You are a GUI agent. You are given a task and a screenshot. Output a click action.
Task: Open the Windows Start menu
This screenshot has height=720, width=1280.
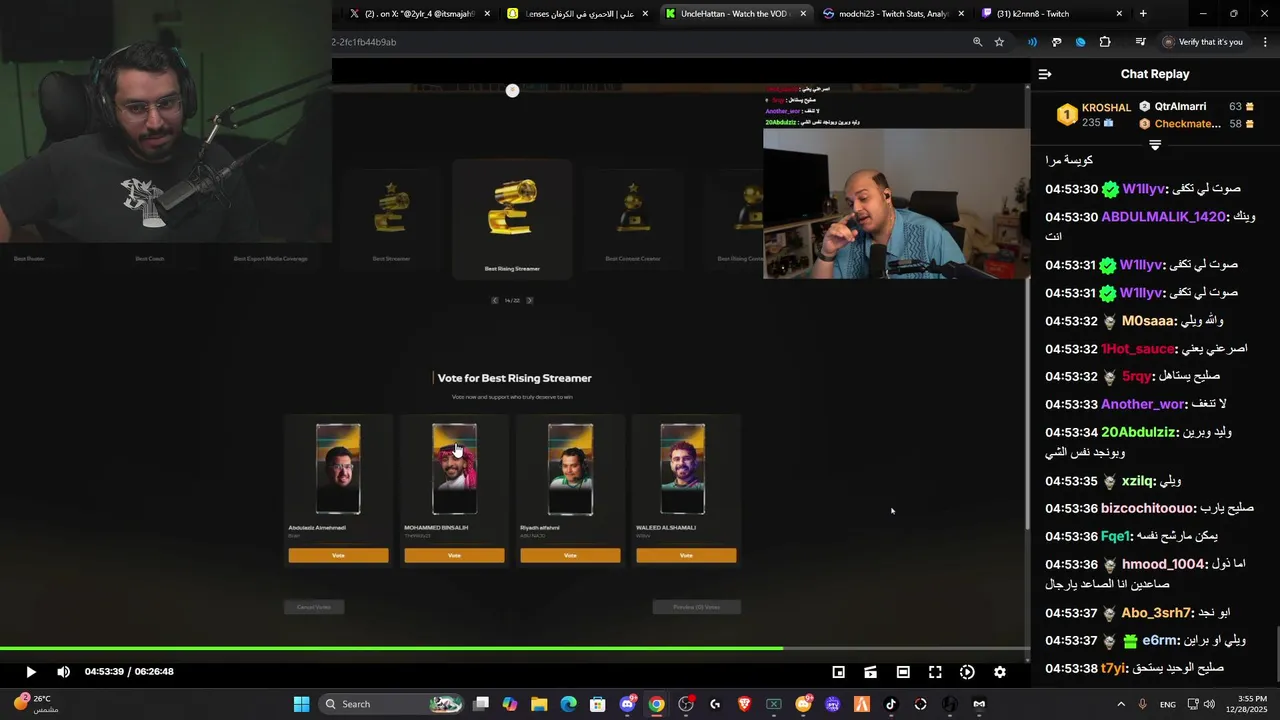coord(301,704)
